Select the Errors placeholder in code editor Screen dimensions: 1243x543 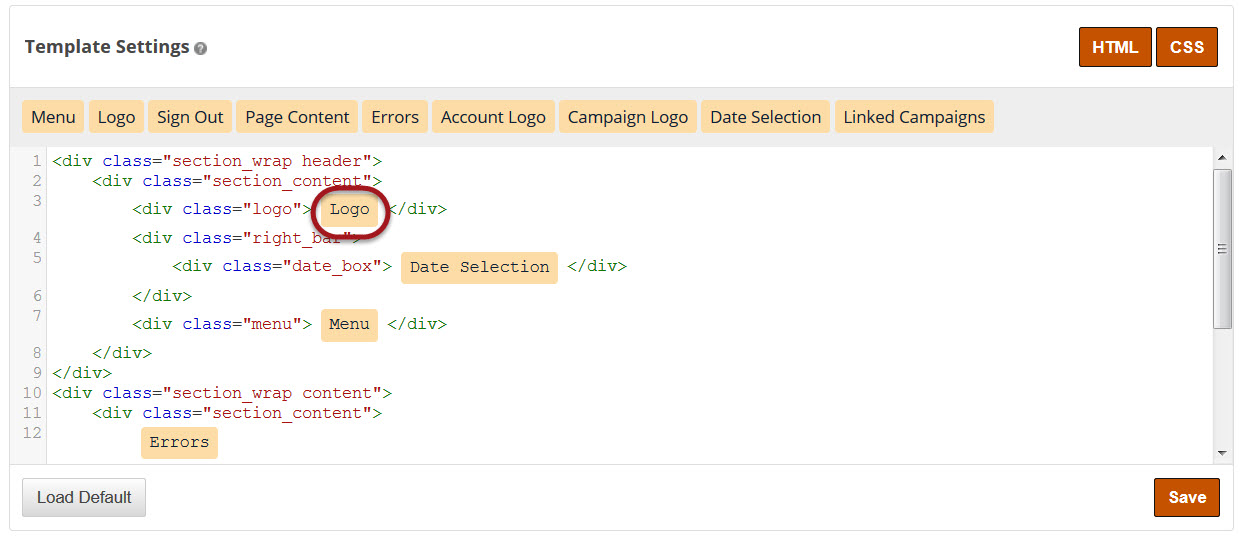point(179,442)
